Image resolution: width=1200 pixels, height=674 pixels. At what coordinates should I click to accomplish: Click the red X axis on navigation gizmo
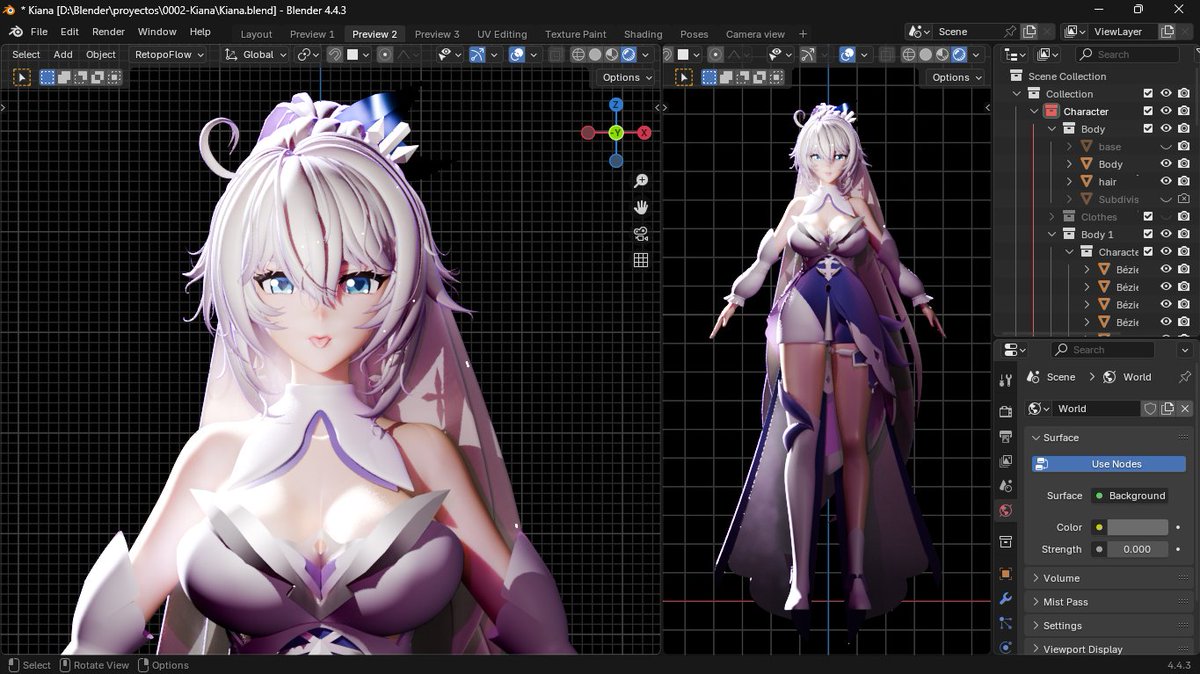click(x=644, y=133)
